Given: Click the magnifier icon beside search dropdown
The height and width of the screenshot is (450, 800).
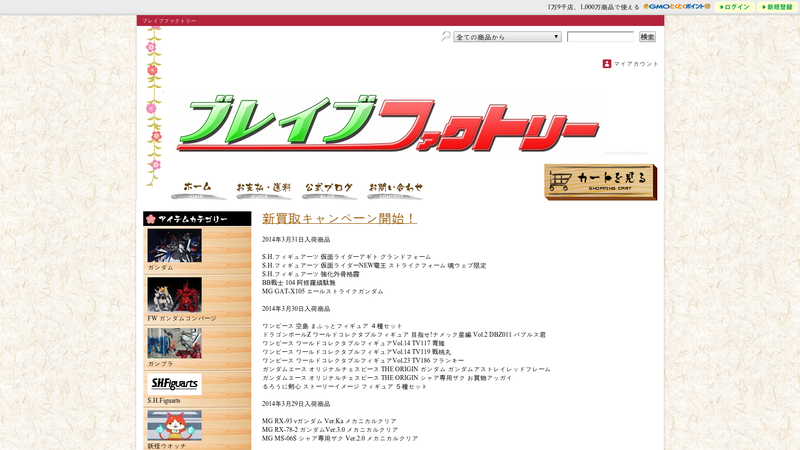Looking at the screenshot, I should point(445,36).
